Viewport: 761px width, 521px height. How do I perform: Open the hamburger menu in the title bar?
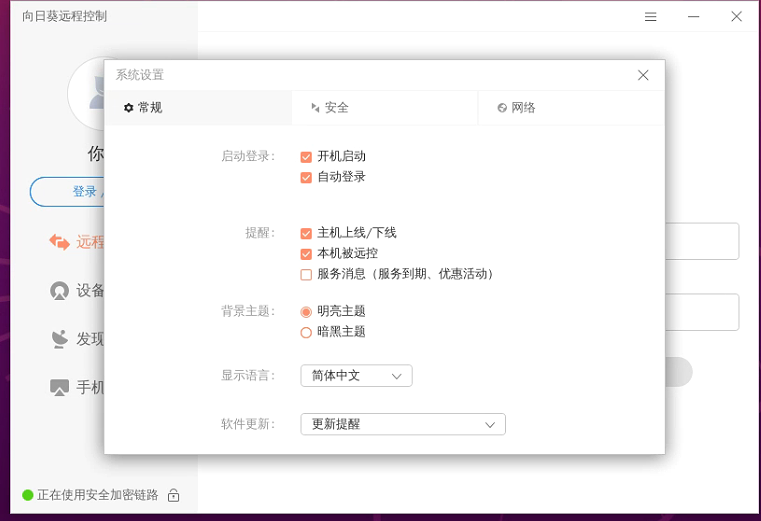coord(650,17)
